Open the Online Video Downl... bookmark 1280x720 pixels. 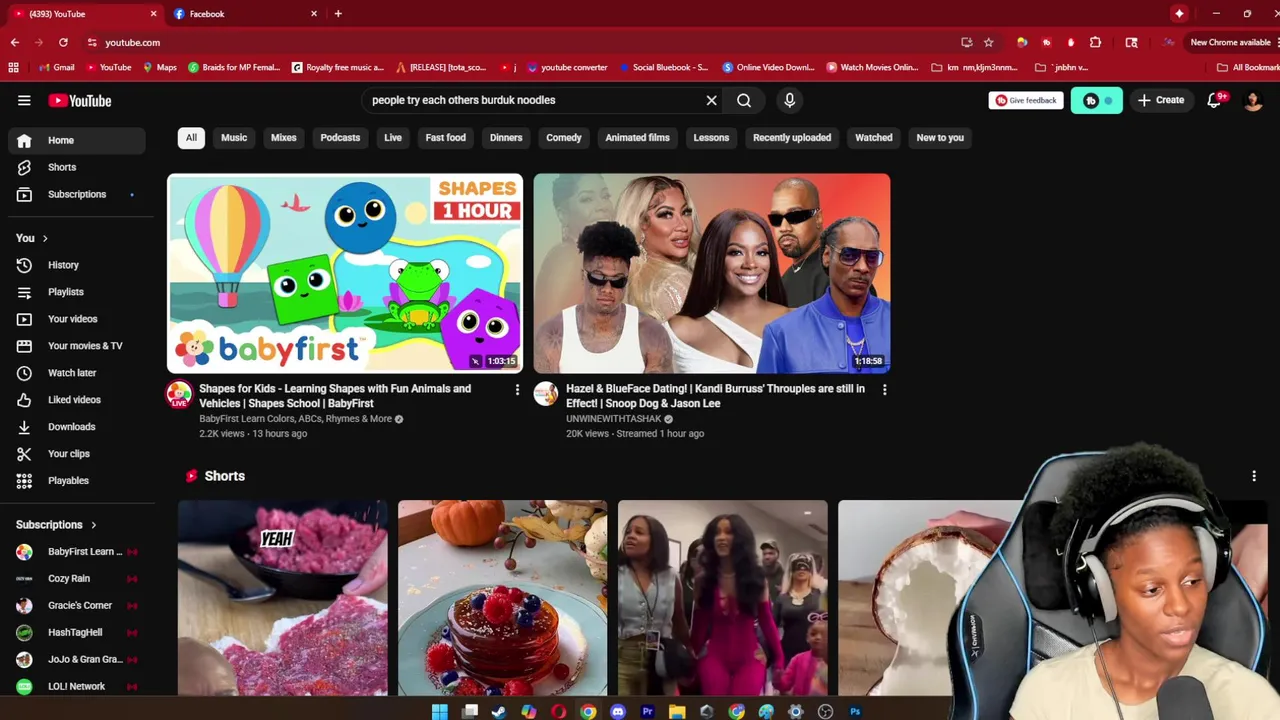[x=768, y=67]
